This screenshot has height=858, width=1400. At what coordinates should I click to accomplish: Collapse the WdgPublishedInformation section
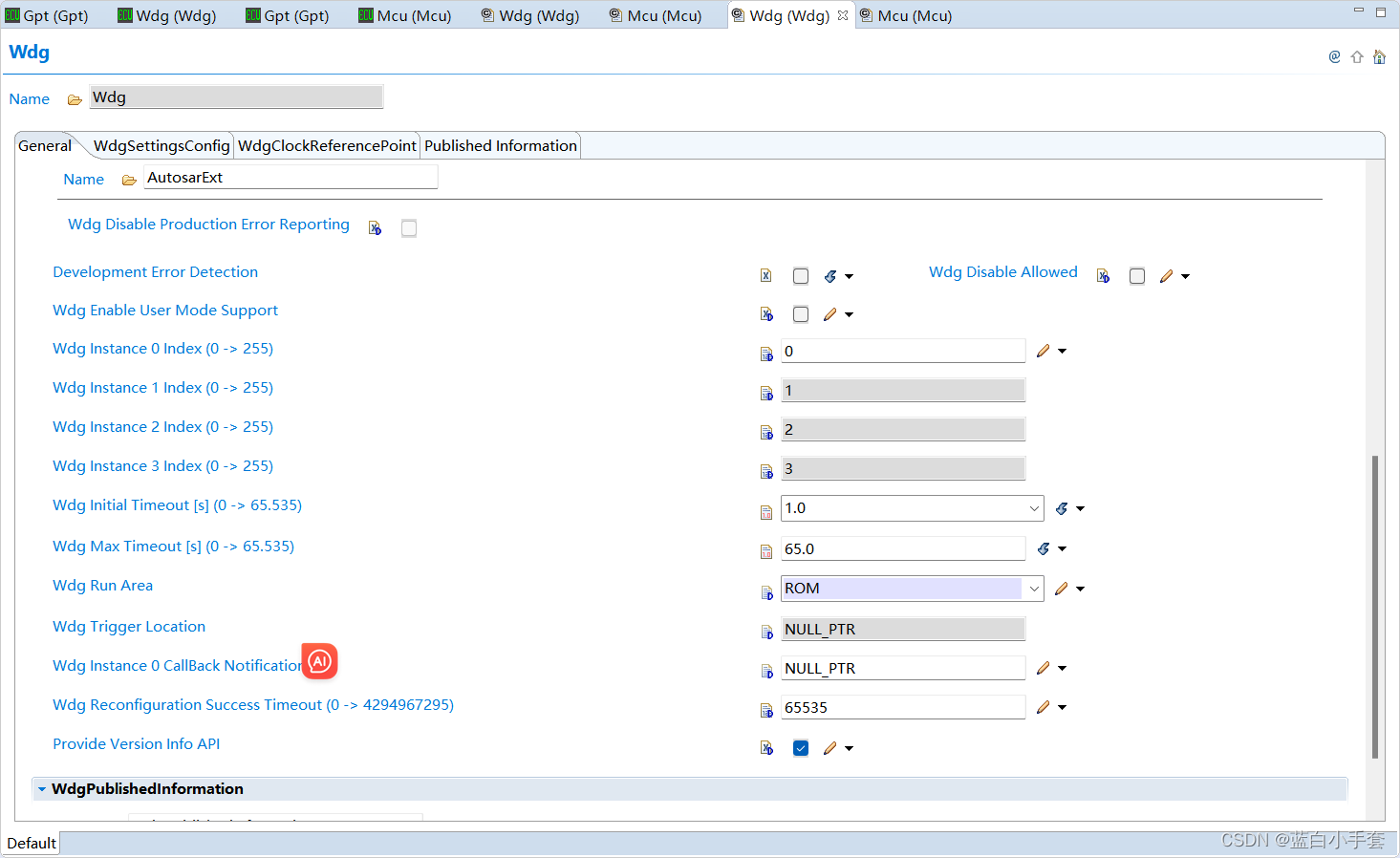(x=42, y=789)
